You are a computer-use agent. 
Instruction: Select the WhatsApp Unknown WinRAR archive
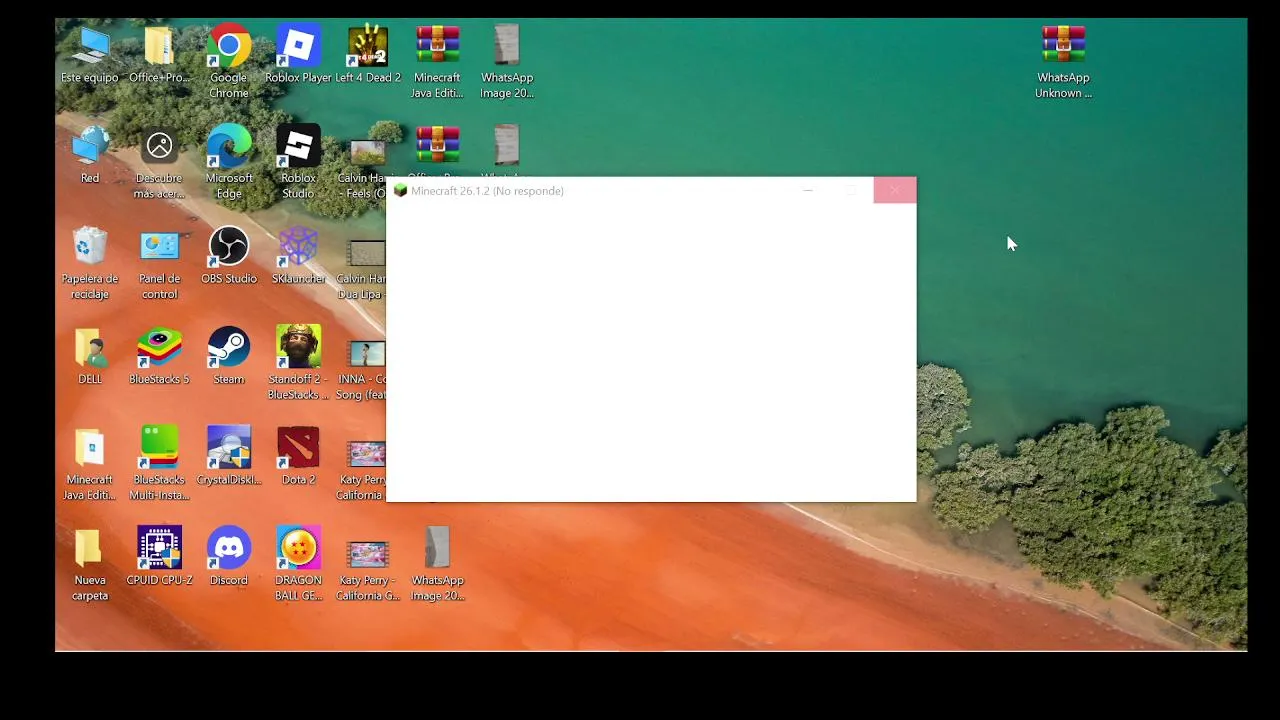click(x=1063, y=62)
